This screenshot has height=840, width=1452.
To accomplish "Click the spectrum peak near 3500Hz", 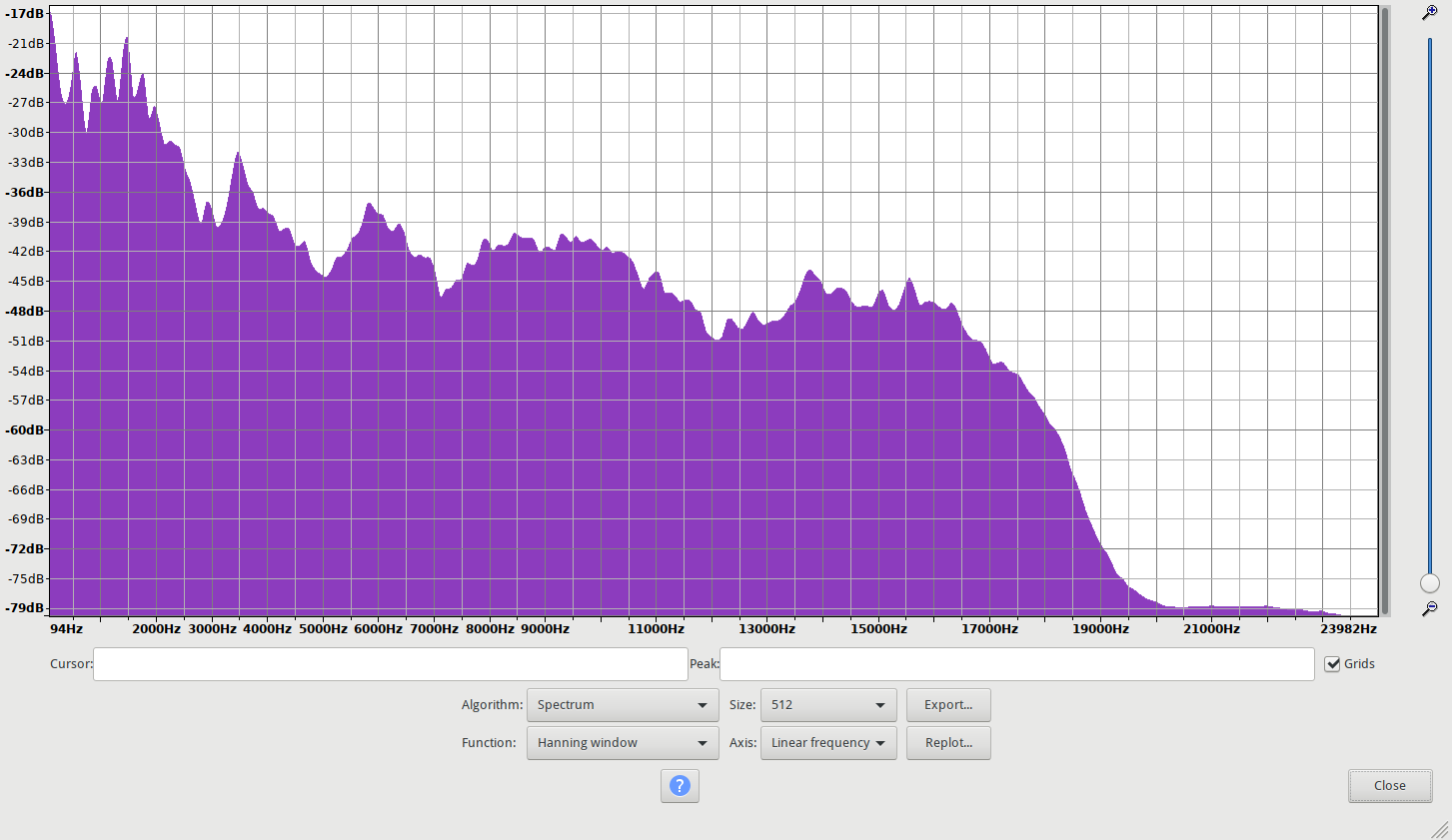I will point(238,154).
